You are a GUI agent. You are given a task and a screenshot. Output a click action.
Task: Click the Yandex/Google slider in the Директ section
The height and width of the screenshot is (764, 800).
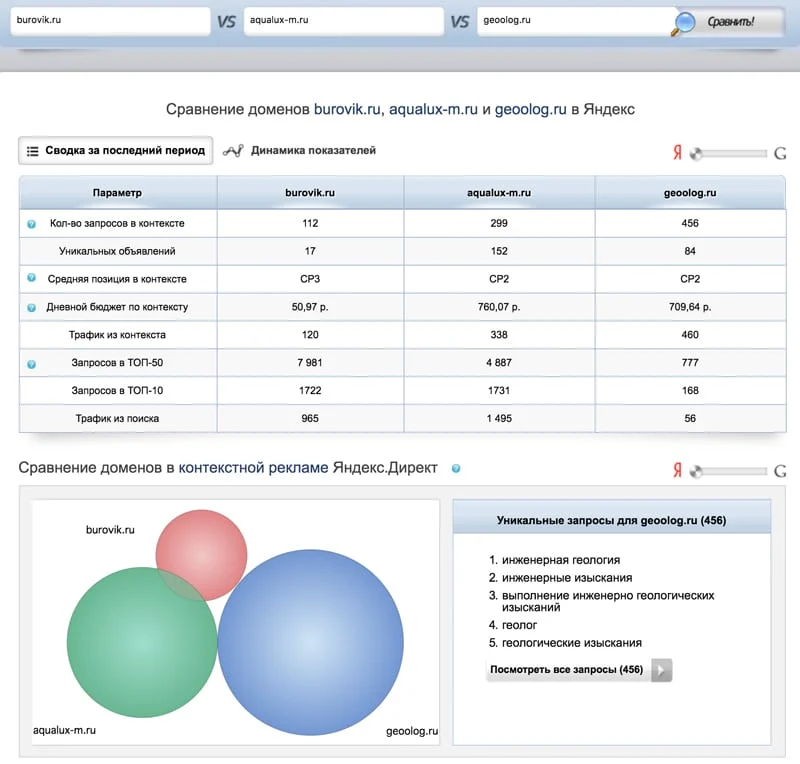point(728,471)
